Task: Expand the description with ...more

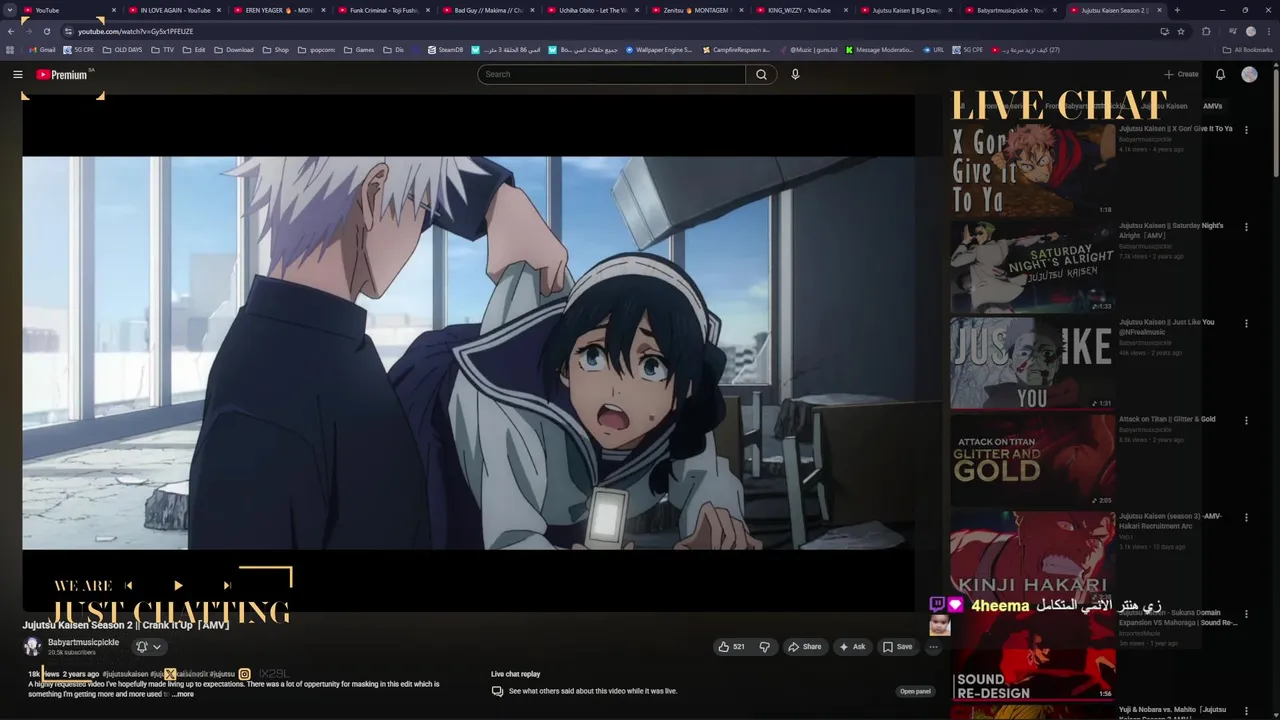Action: [183, 694]
